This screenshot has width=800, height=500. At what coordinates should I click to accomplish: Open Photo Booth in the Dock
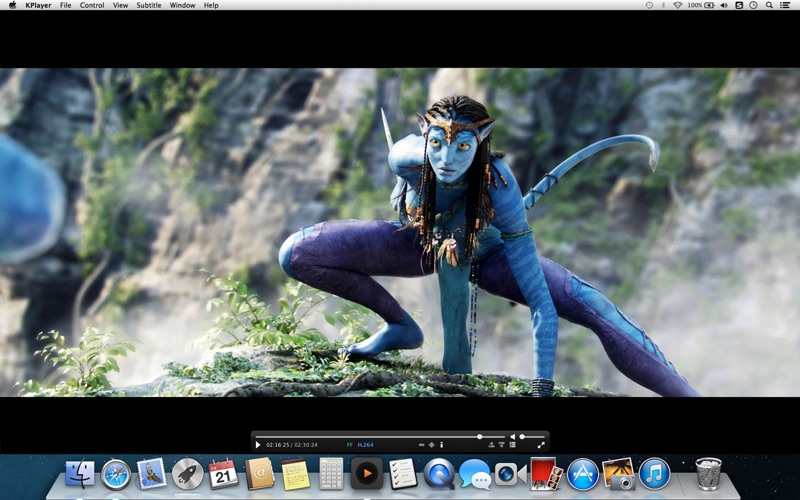[x=546, y=473]
